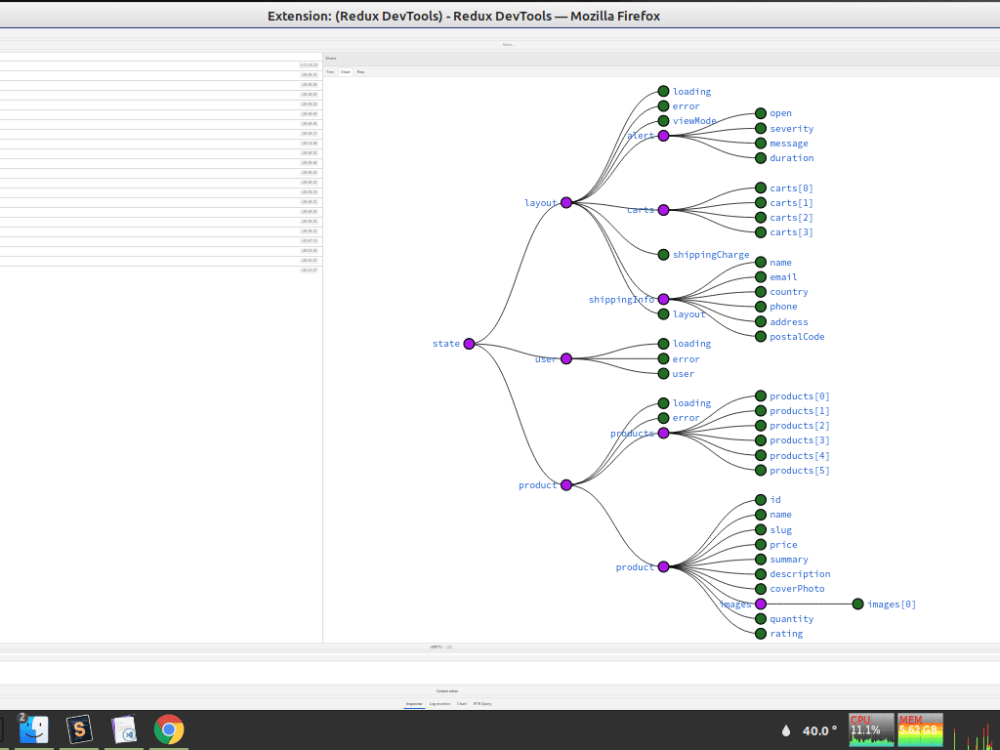Select the carts[3] node
Image resolution: width=1000 pixels, height=750 pixels.
tap(760, 232)
